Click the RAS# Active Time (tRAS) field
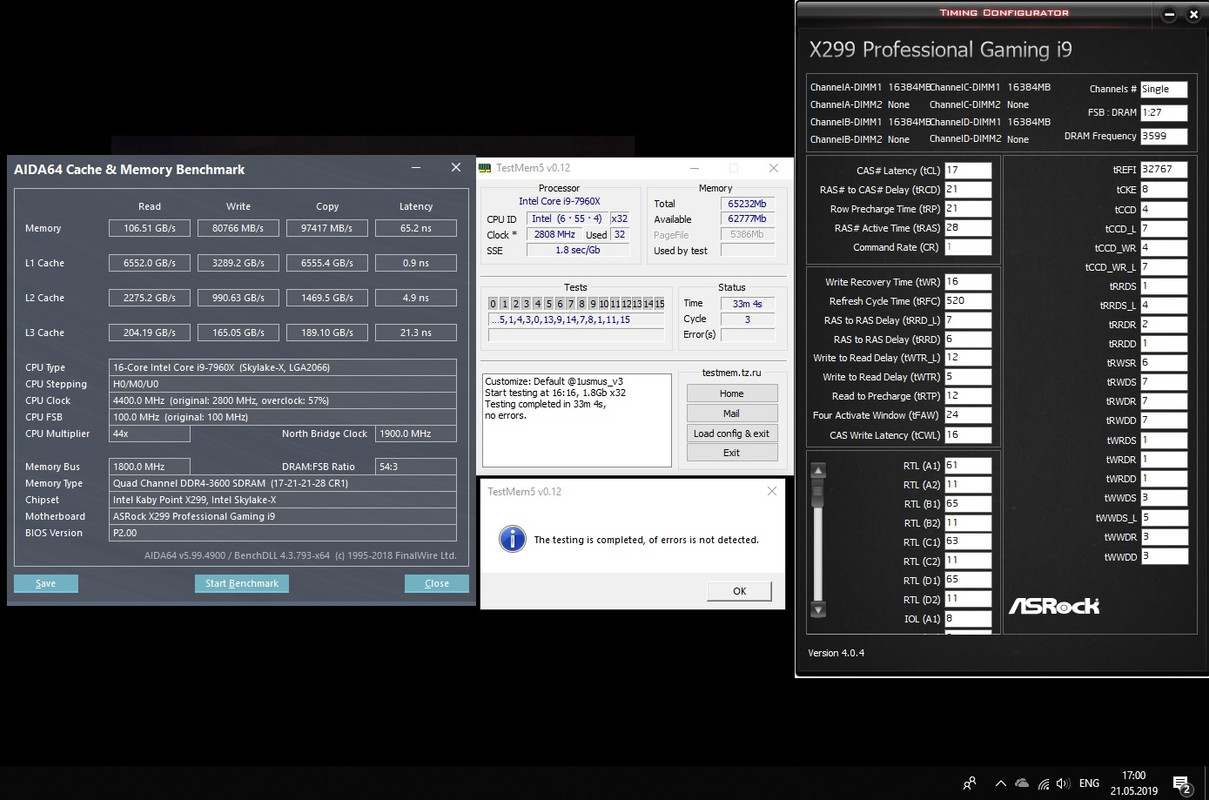The height and width of the screenshot is (800, 1209). pos(967,228)
